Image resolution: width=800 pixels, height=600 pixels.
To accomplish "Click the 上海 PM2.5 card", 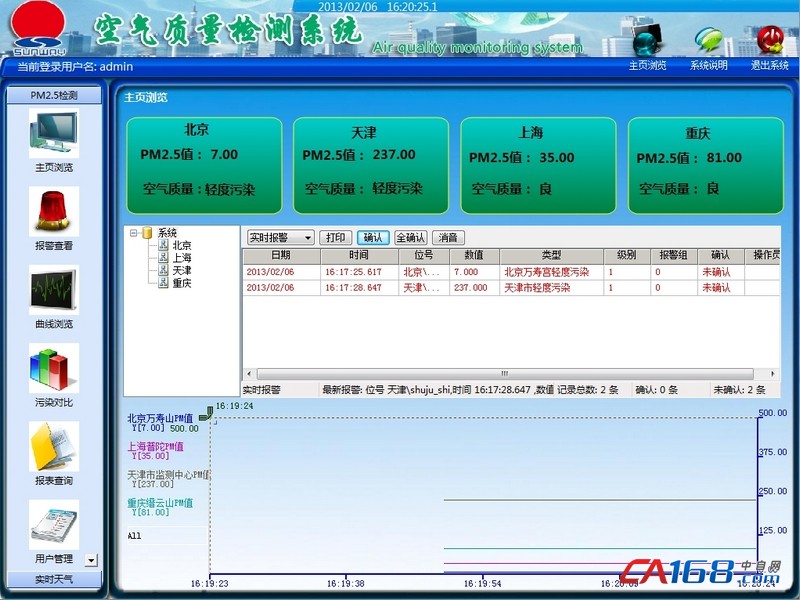I will 538,166.
